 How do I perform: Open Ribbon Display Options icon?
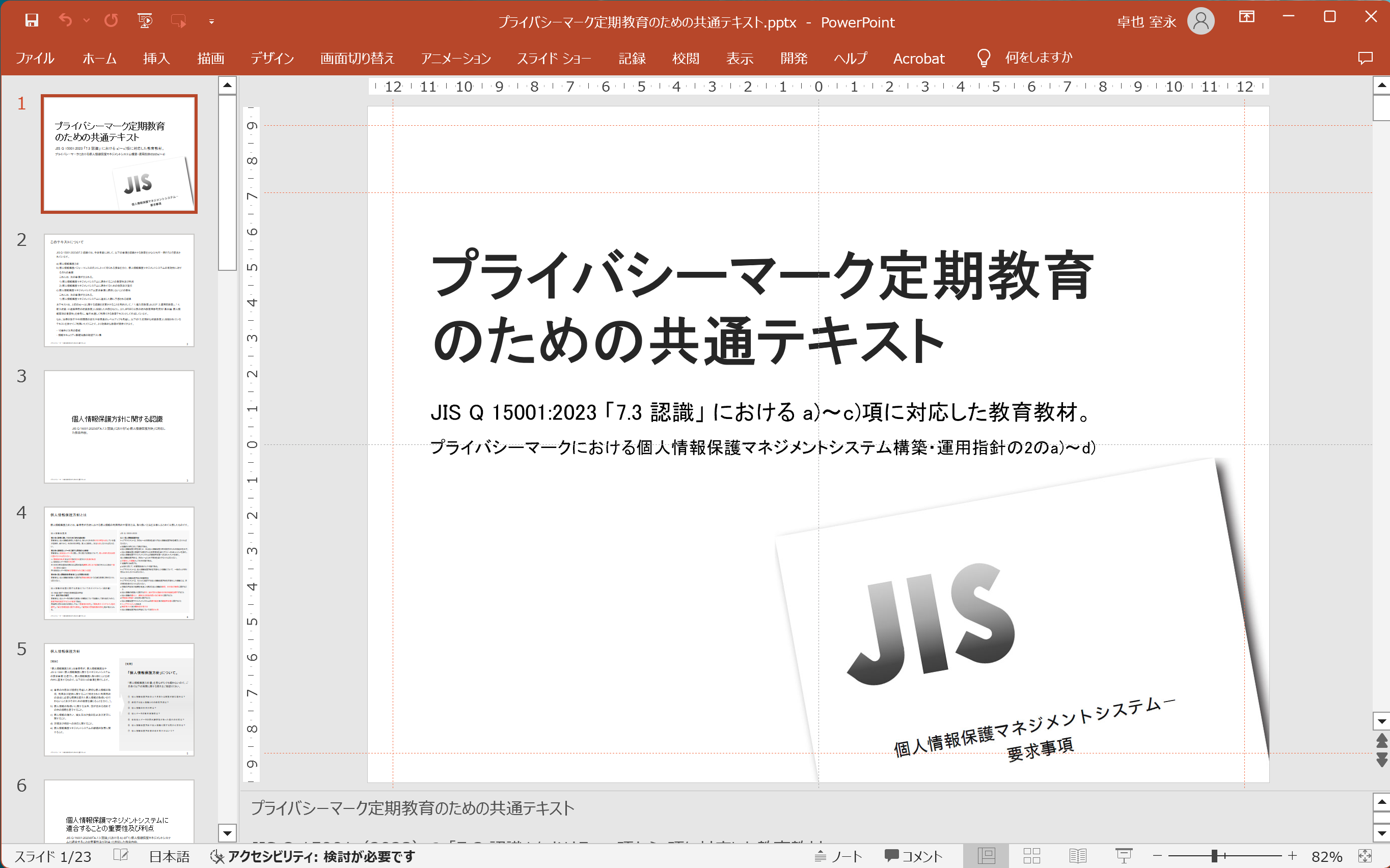(1246, 17)
